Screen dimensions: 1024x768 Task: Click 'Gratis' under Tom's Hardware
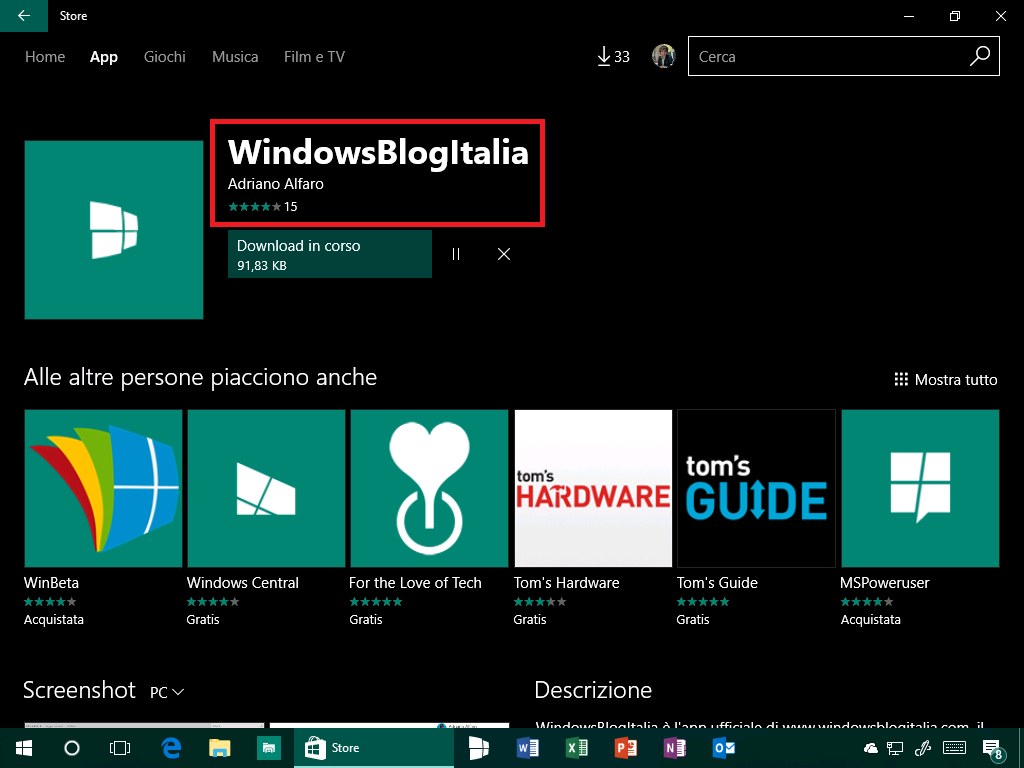click(530, 620)
